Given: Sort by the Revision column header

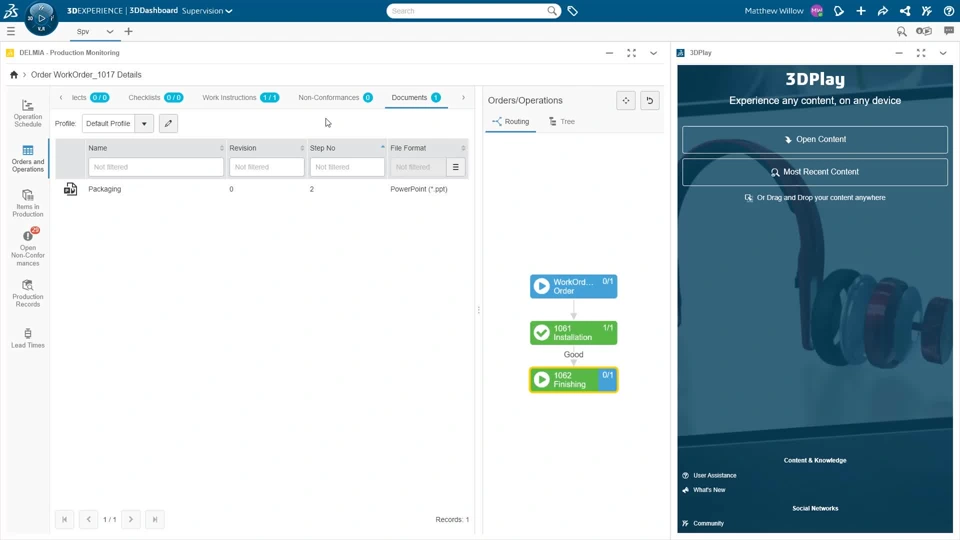Looking at the screenshot, I should point(266,148).
